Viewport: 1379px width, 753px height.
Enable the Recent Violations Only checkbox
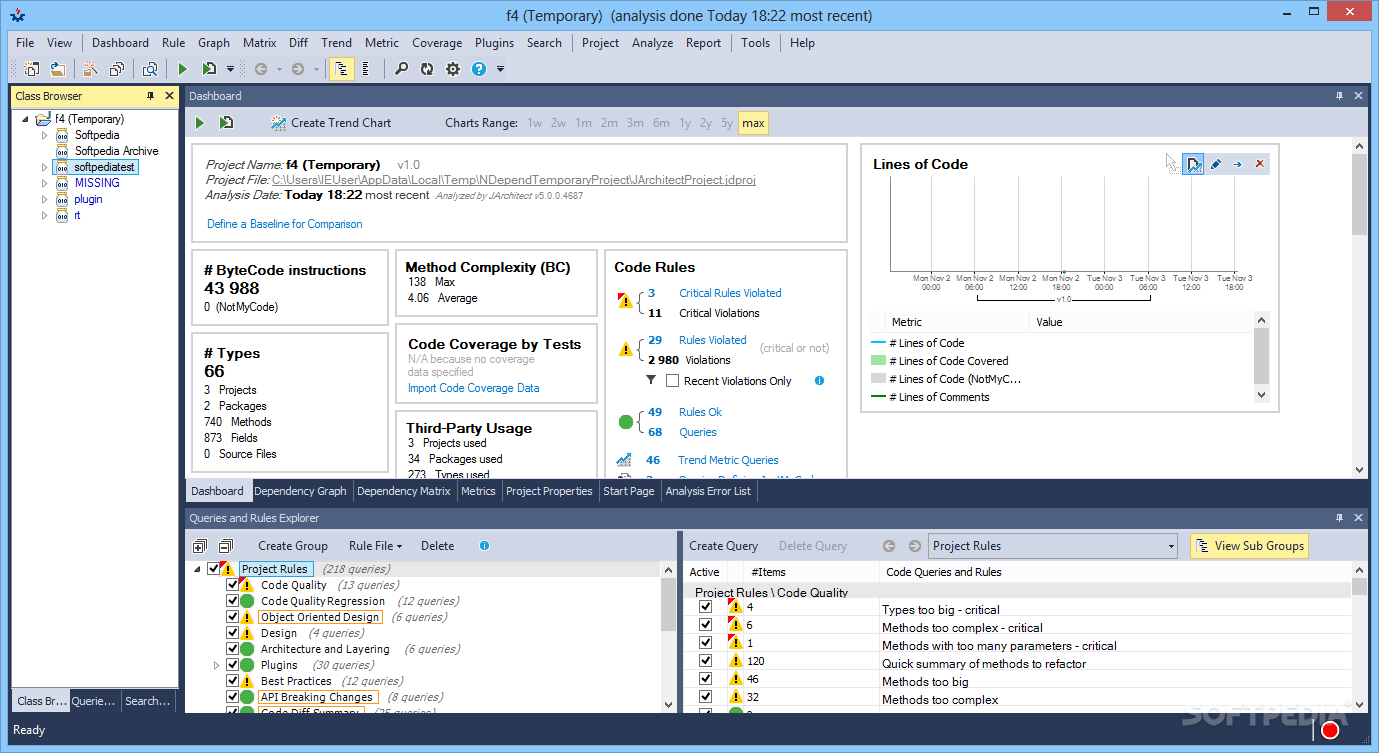673,381
